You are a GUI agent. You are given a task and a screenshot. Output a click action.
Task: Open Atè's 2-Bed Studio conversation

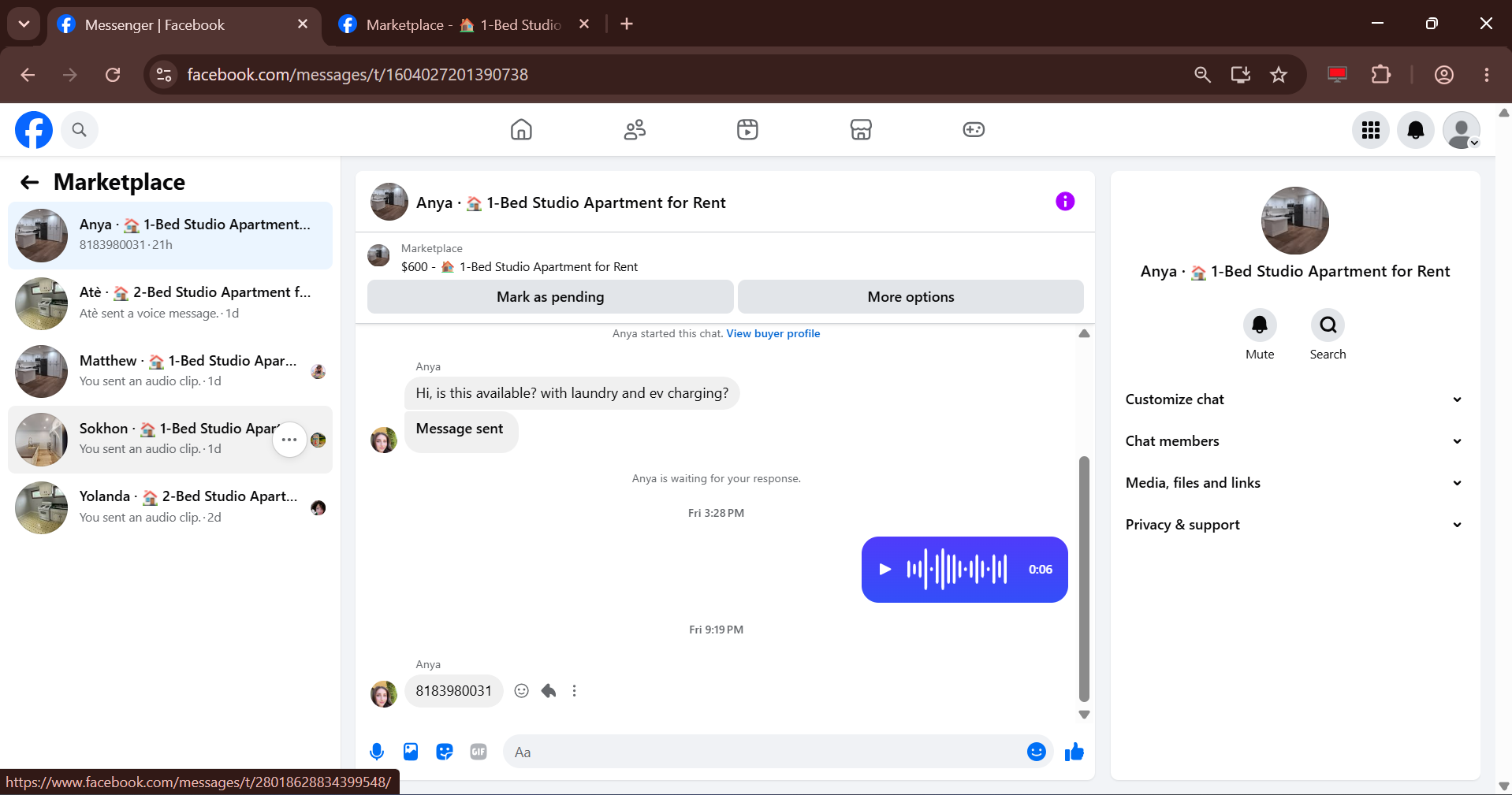pyautogui.click(x=170, y=303)
